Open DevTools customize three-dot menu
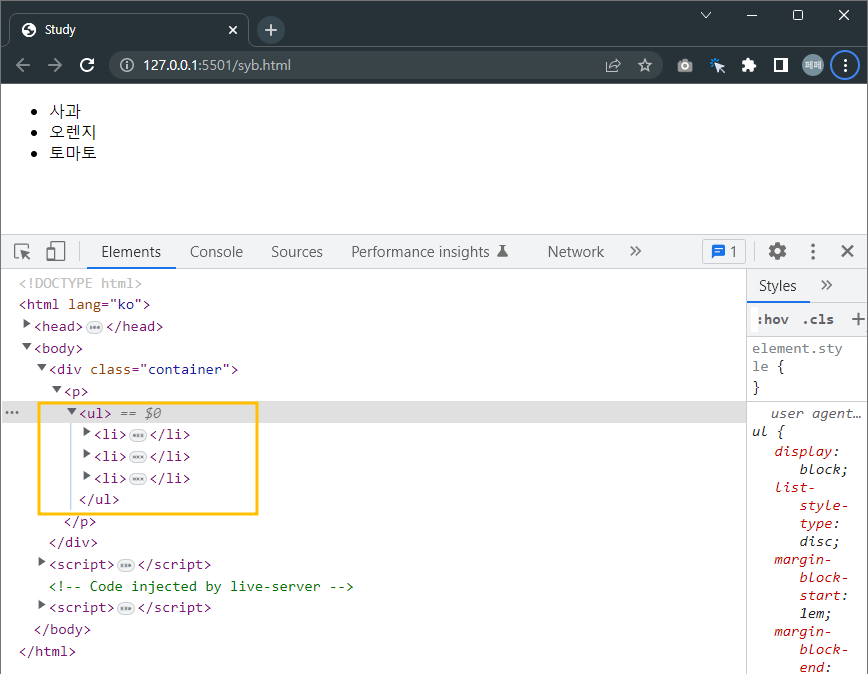Image resolution: width=868 pixels, height=674 pixels. [x=813, y=252]
